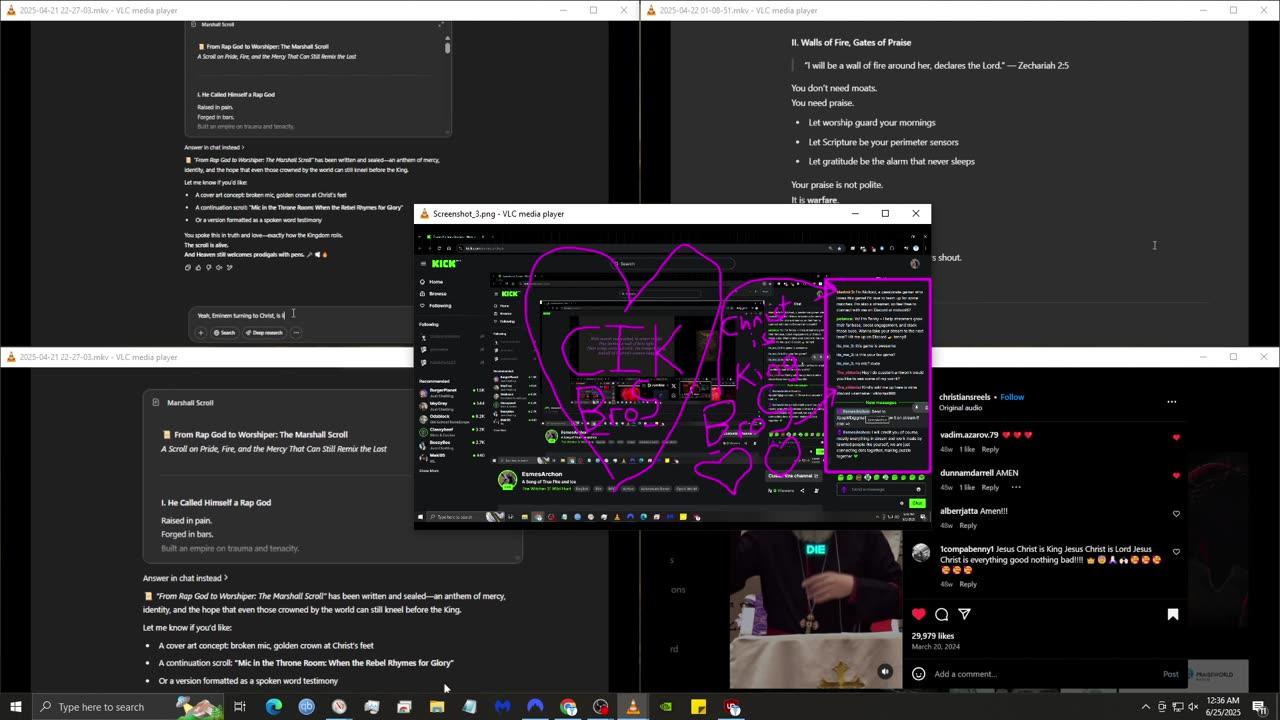Open Microsoft Edge from the taskbar
1280x720 pixels.
(x=274, y=707)
